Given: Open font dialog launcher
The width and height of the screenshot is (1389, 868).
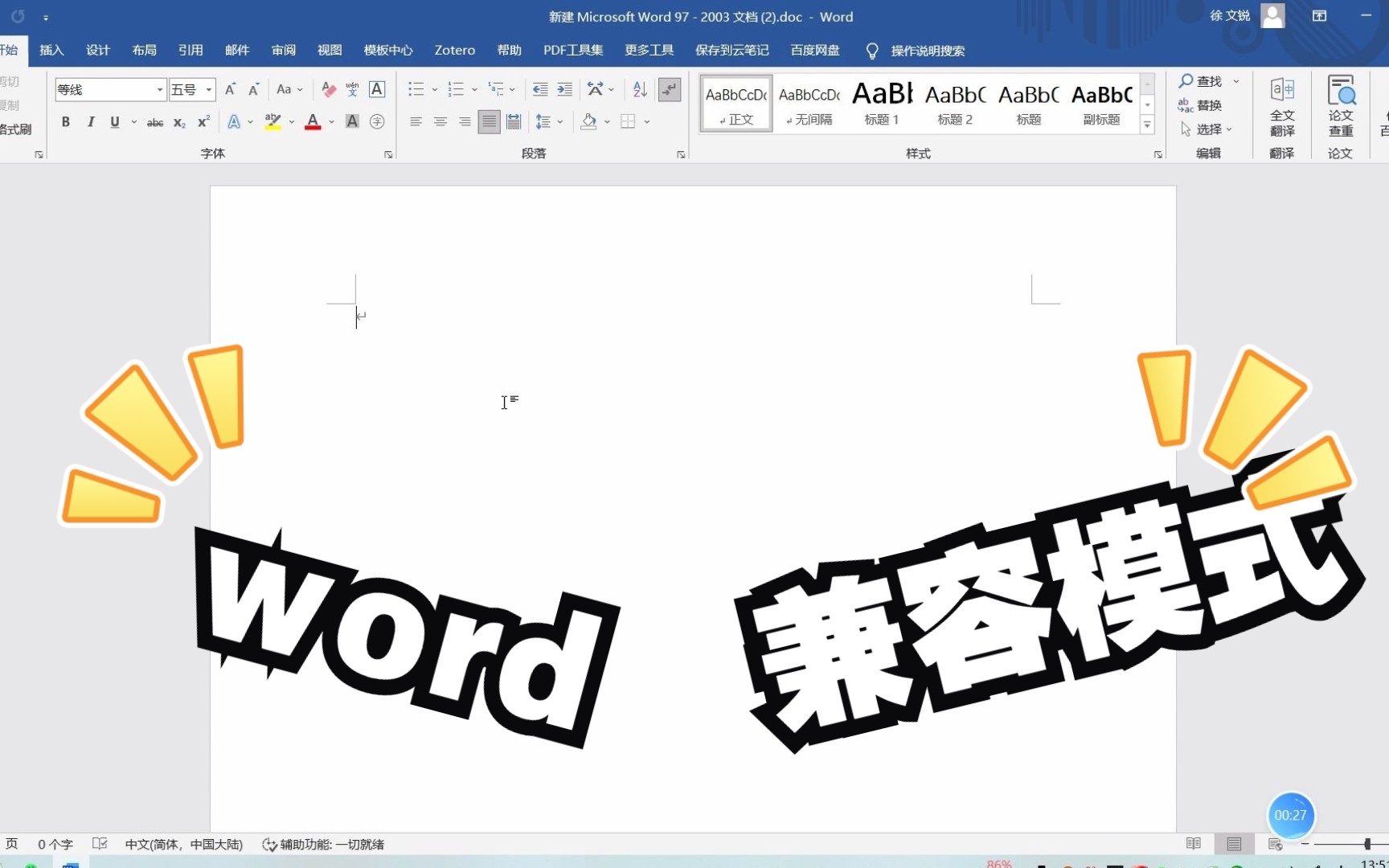Looking at the screenshot, I should click(388, 154).
